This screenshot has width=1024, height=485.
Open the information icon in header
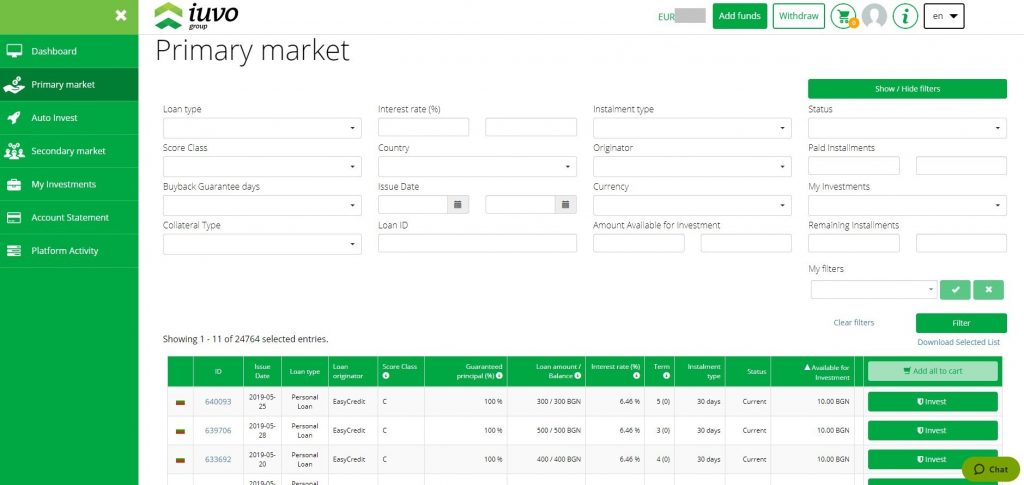click(905, 16)
